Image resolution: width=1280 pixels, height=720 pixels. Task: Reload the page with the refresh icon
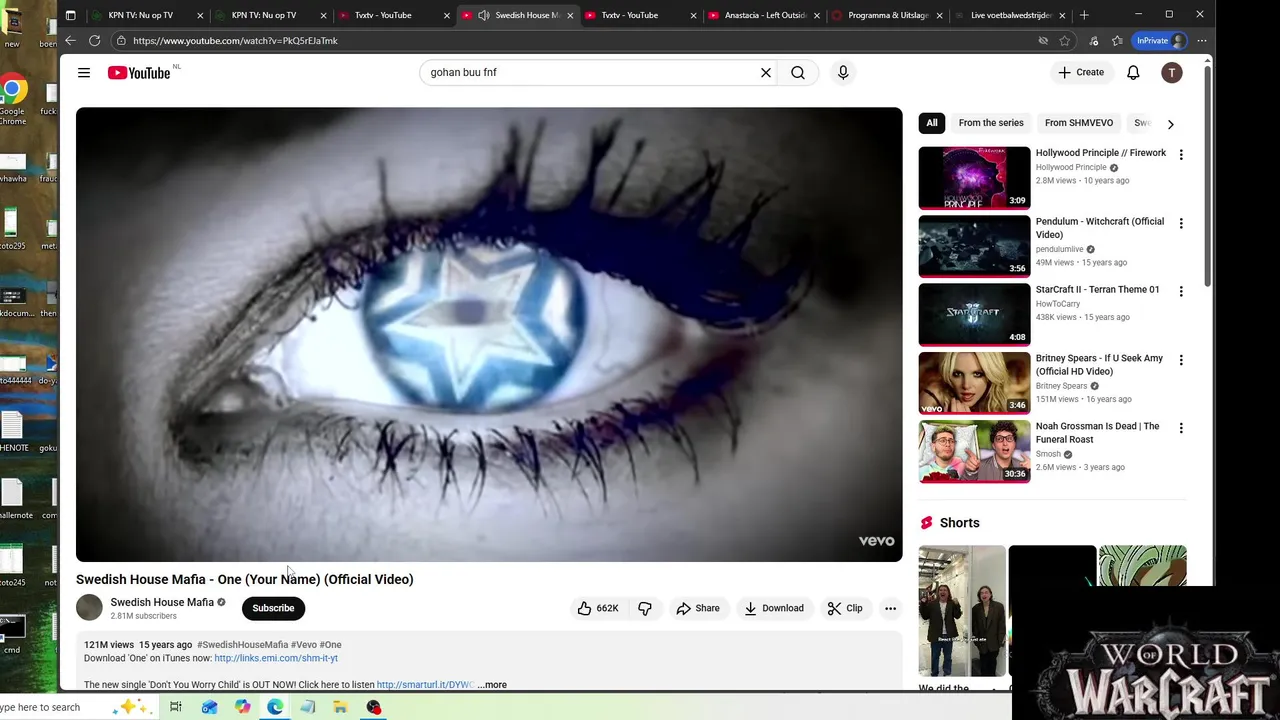click(94, 40)
